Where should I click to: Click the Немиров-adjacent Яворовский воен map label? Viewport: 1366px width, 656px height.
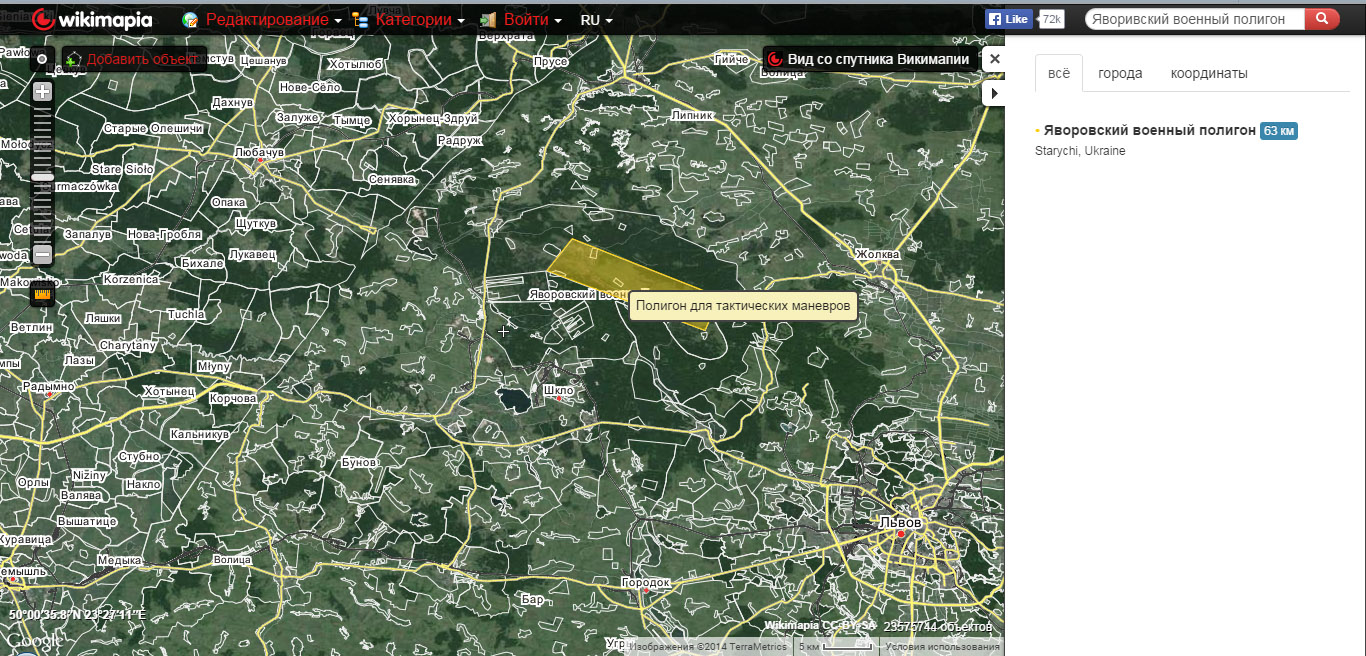click(578, 294)
